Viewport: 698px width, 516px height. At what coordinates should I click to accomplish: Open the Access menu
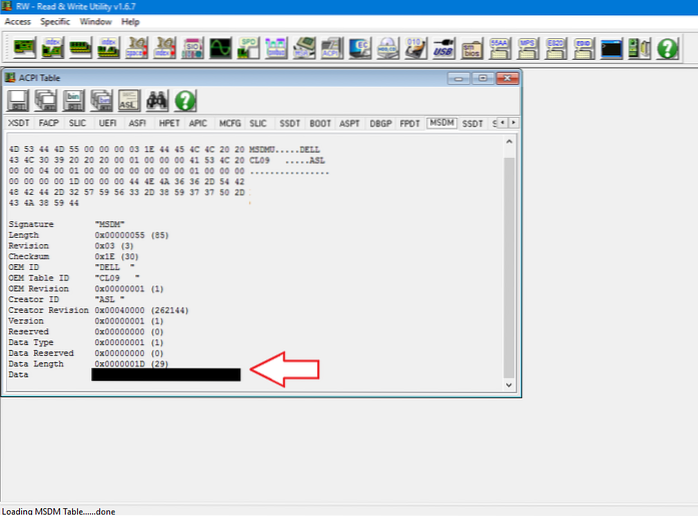pyautogui.click(x=19, y=21)
